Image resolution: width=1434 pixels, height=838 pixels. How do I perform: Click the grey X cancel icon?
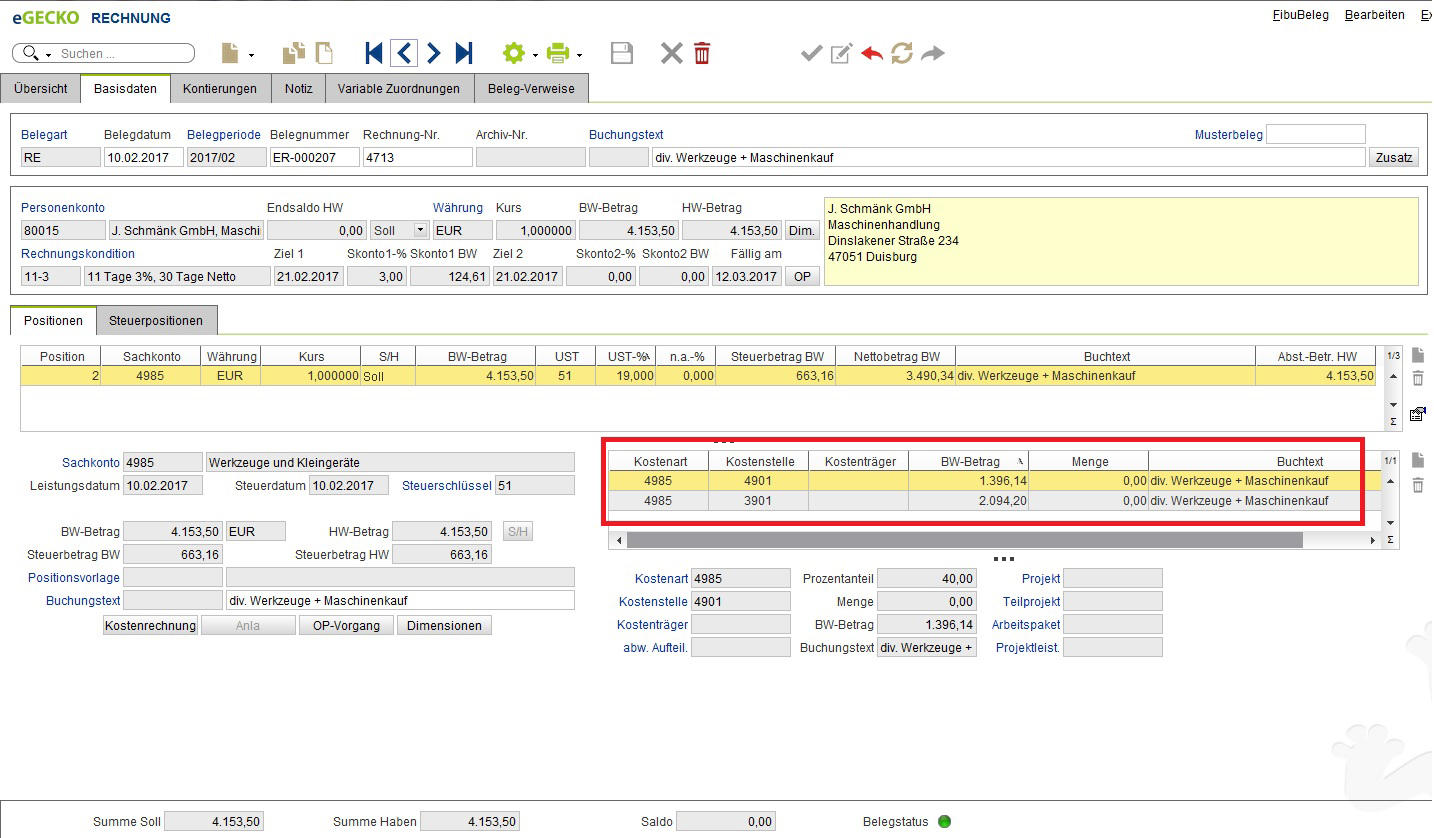tap(672, 53)
